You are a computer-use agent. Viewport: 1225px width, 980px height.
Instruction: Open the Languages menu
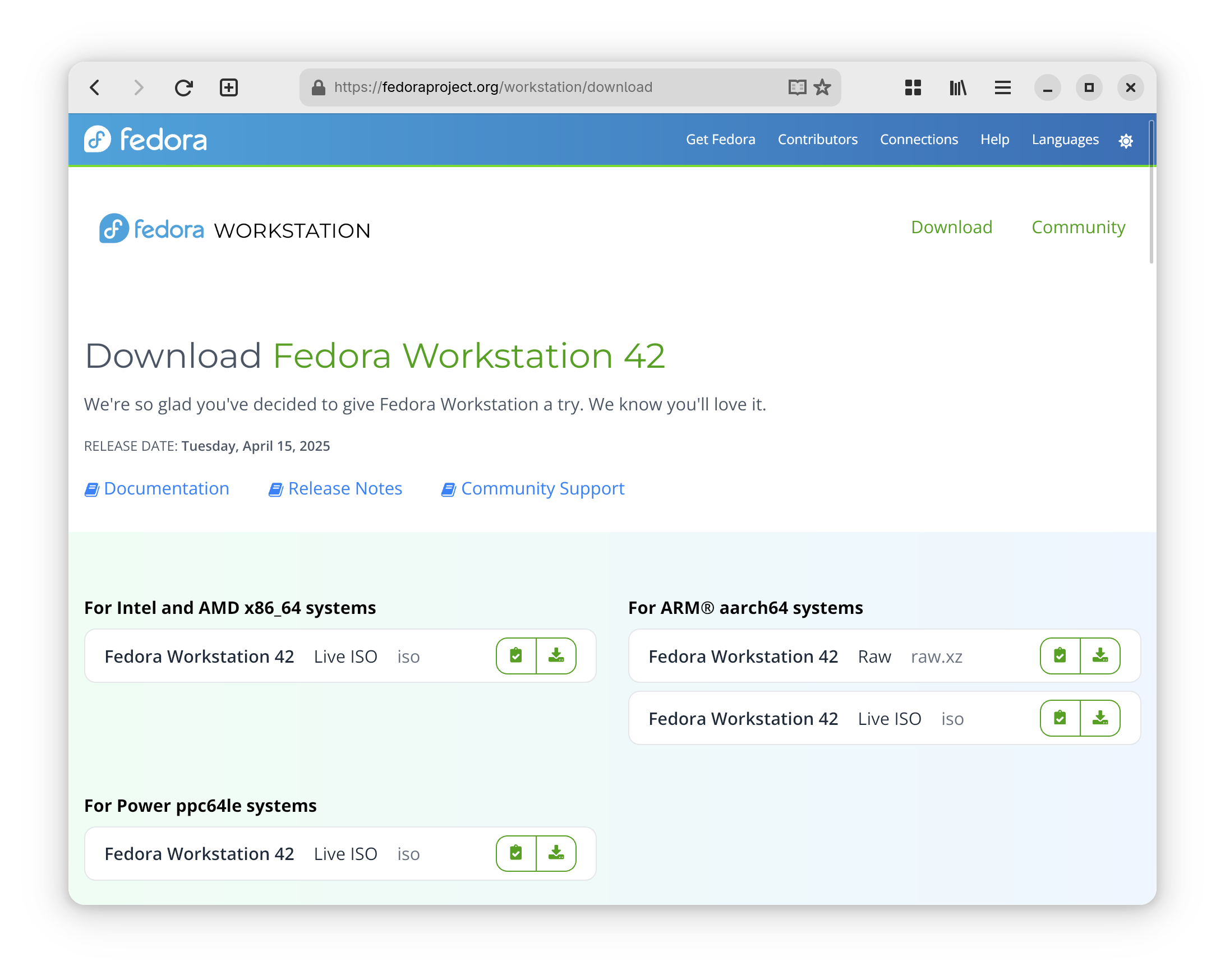[1065, 140]
